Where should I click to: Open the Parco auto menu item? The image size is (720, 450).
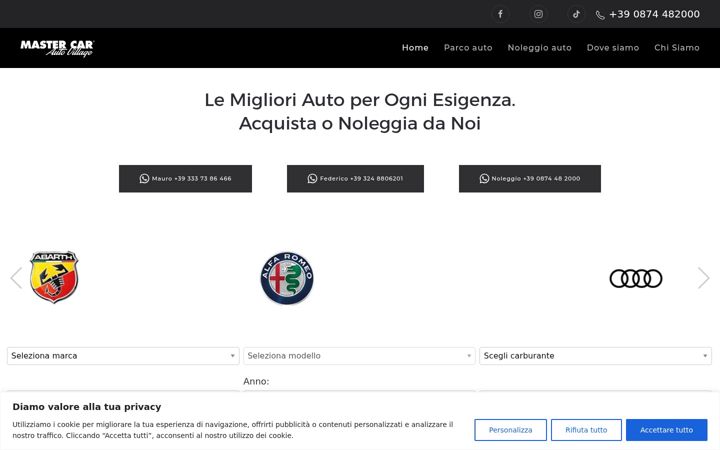click(468, 48)
